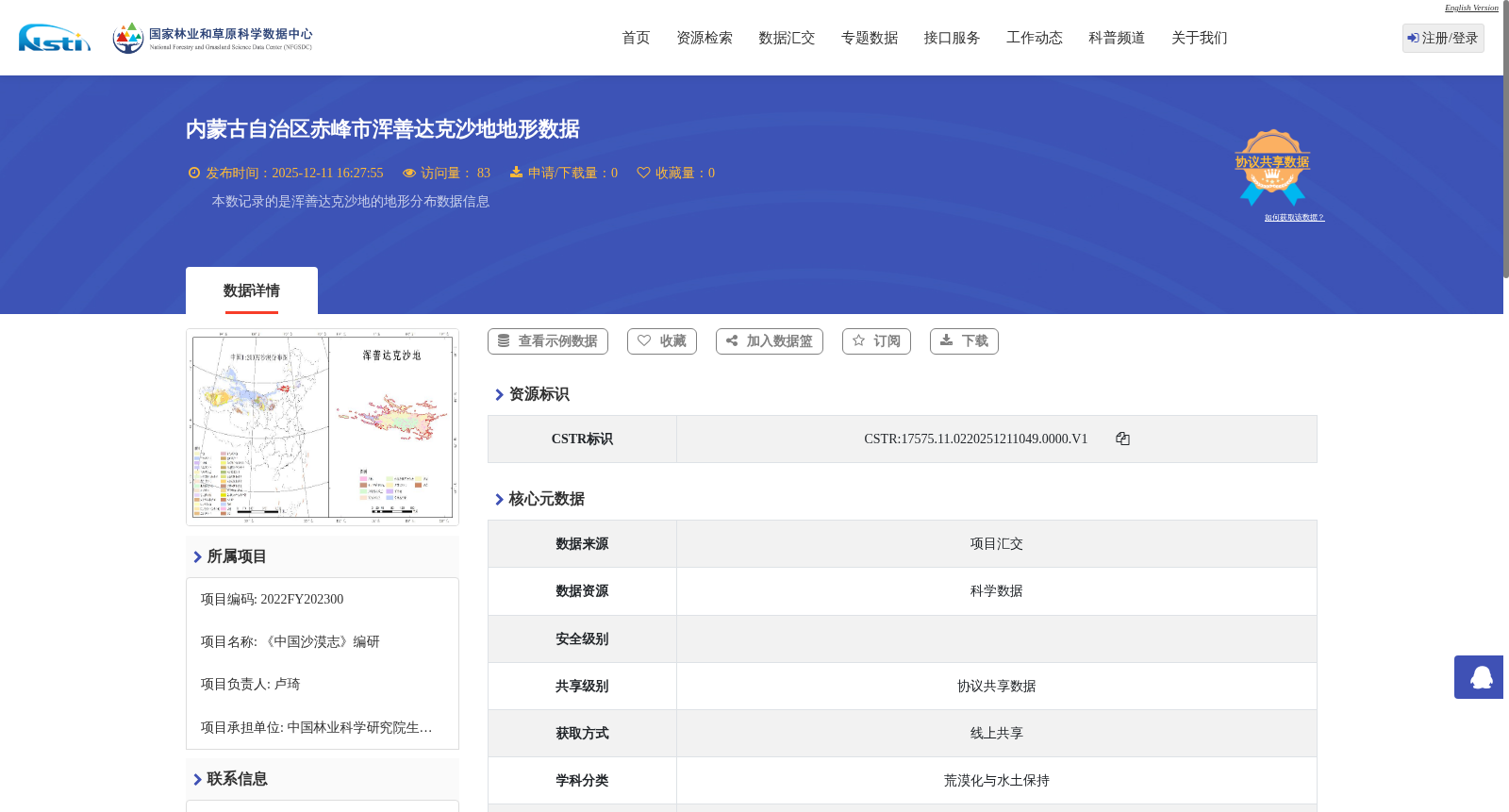
Task: Open the 如何获取该数据? link
Action: pyautogui.click(x=1294, y=218)
